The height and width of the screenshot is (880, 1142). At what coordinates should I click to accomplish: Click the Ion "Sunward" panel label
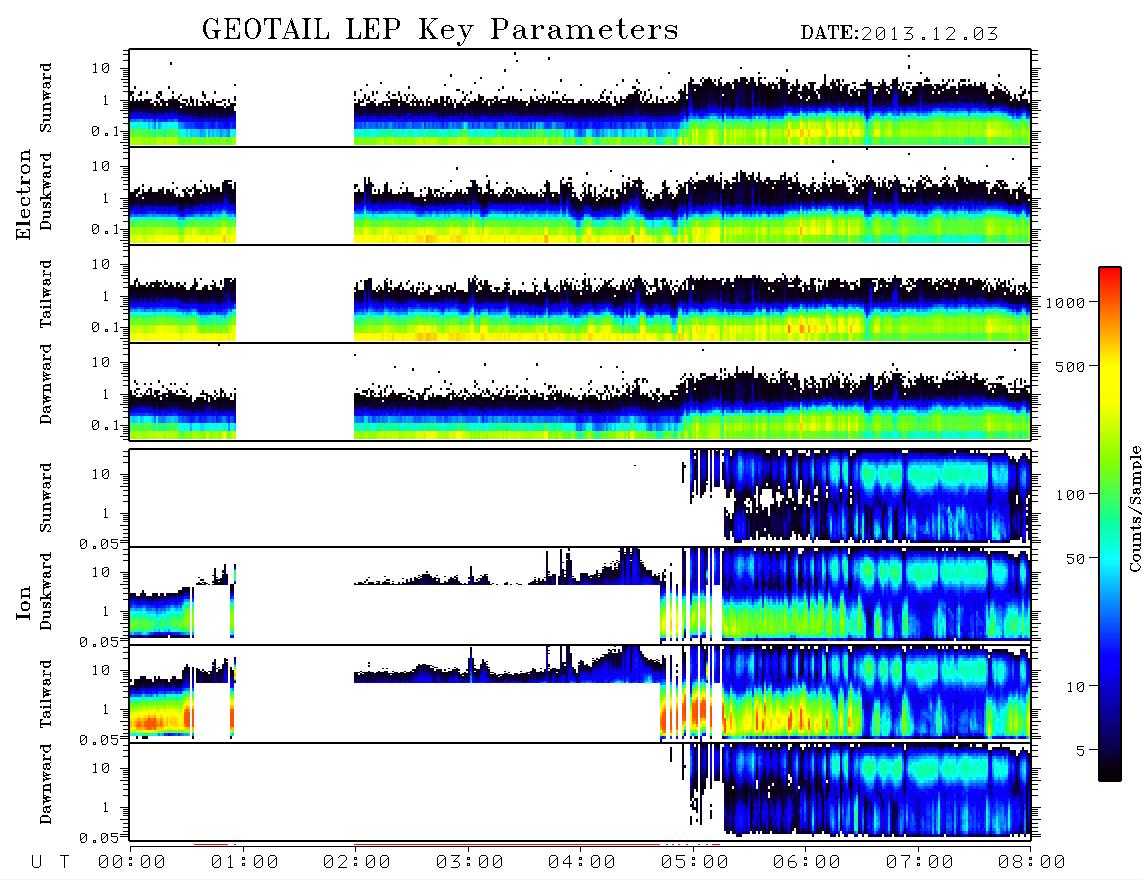[46, 498]
